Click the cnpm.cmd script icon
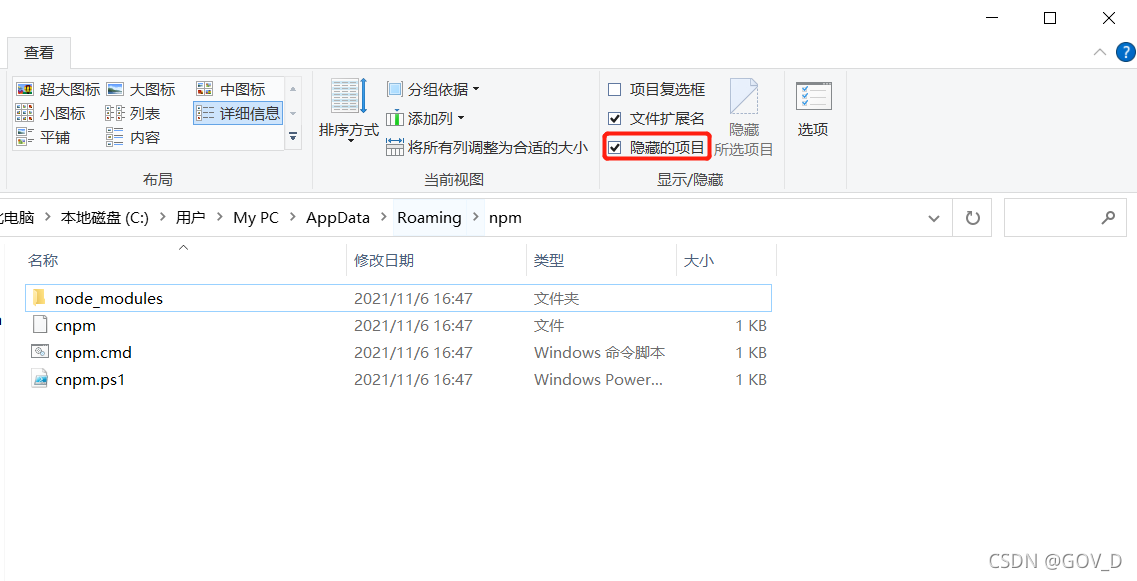This screenshot has width=1137, height=581. (x=39, y=352)
